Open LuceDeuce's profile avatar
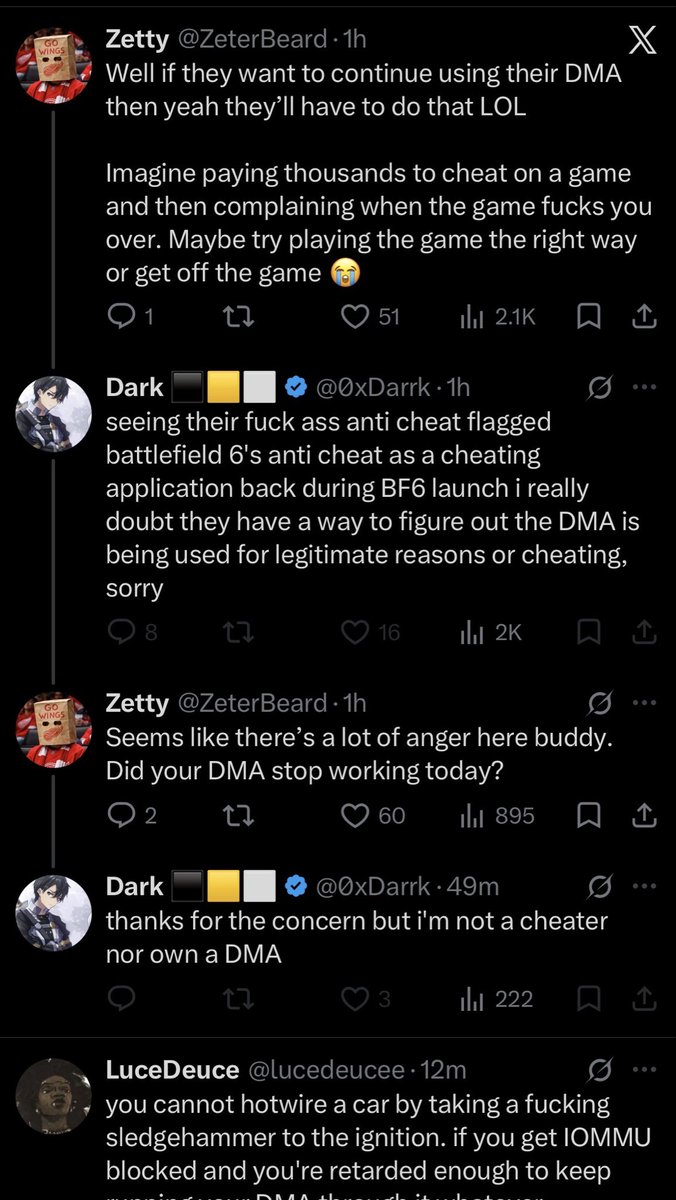The image size is (676, 1200). 54,1096
